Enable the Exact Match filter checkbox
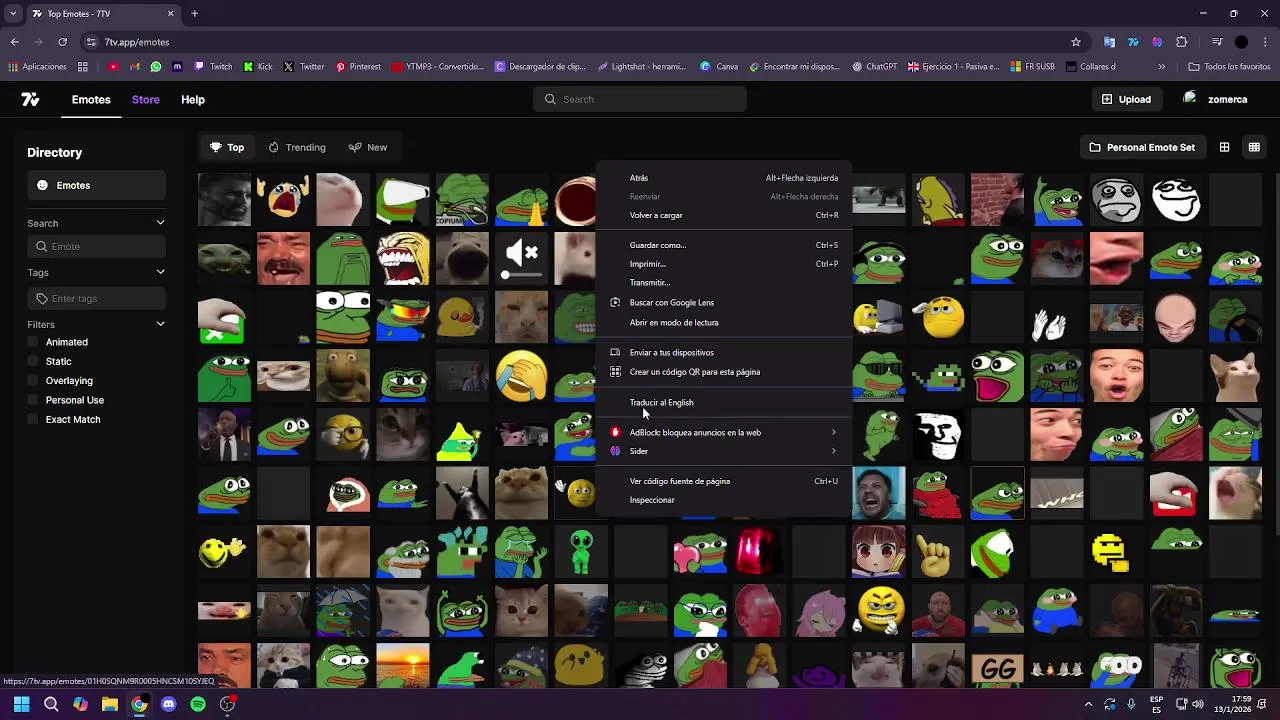 click(x=33, y=419)
